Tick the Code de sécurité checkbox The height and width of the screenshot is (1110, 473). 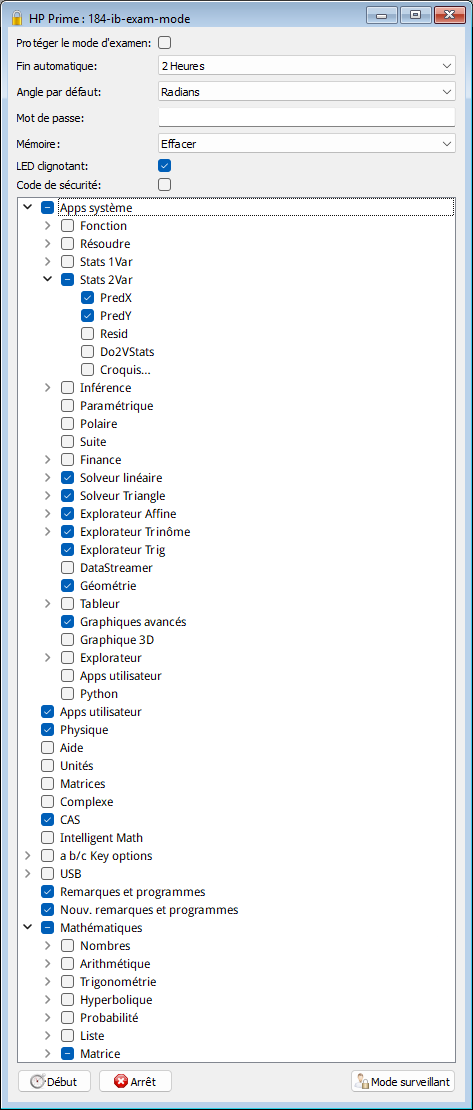164,185
